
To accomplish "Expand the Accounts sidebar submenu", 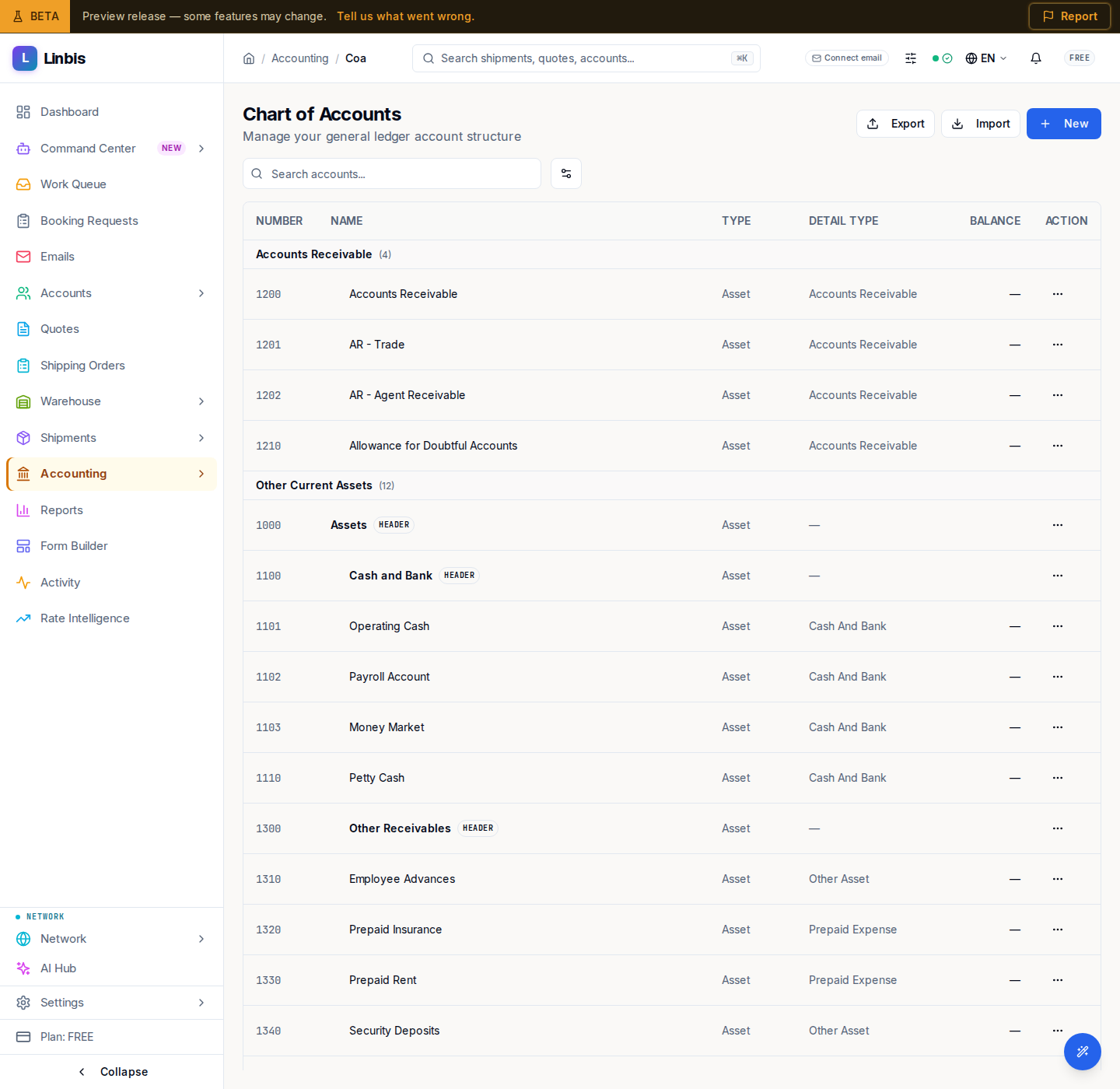I will [x=201, y=293].
